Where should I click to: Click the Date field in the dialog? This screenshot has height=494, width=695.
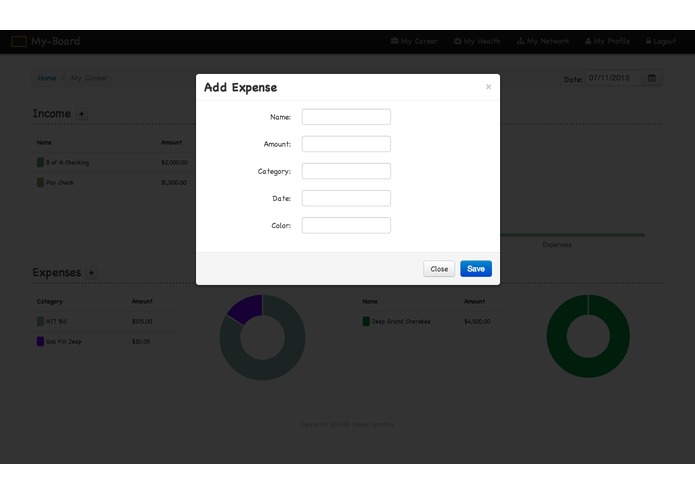click(346, 198)
